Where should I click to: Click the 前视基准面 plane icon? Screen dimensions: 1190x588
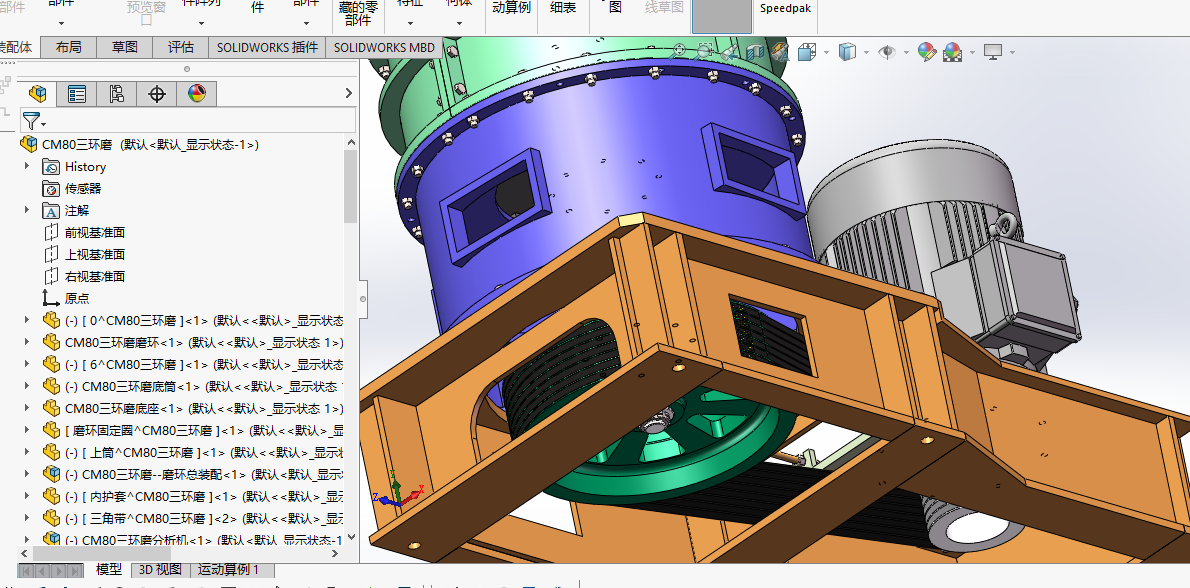coord(51,232)
